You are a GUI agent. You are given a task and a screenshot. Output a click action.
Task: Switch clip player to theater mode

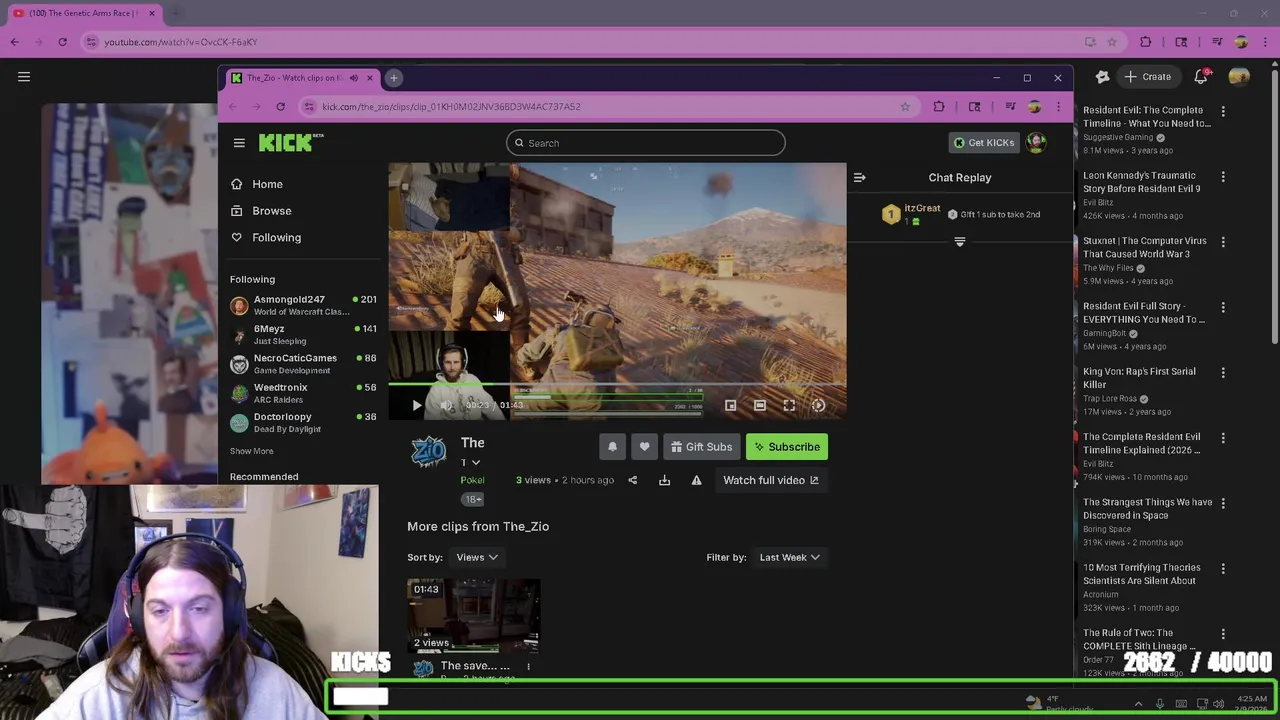pyautogui.click(x=760, y=405)
